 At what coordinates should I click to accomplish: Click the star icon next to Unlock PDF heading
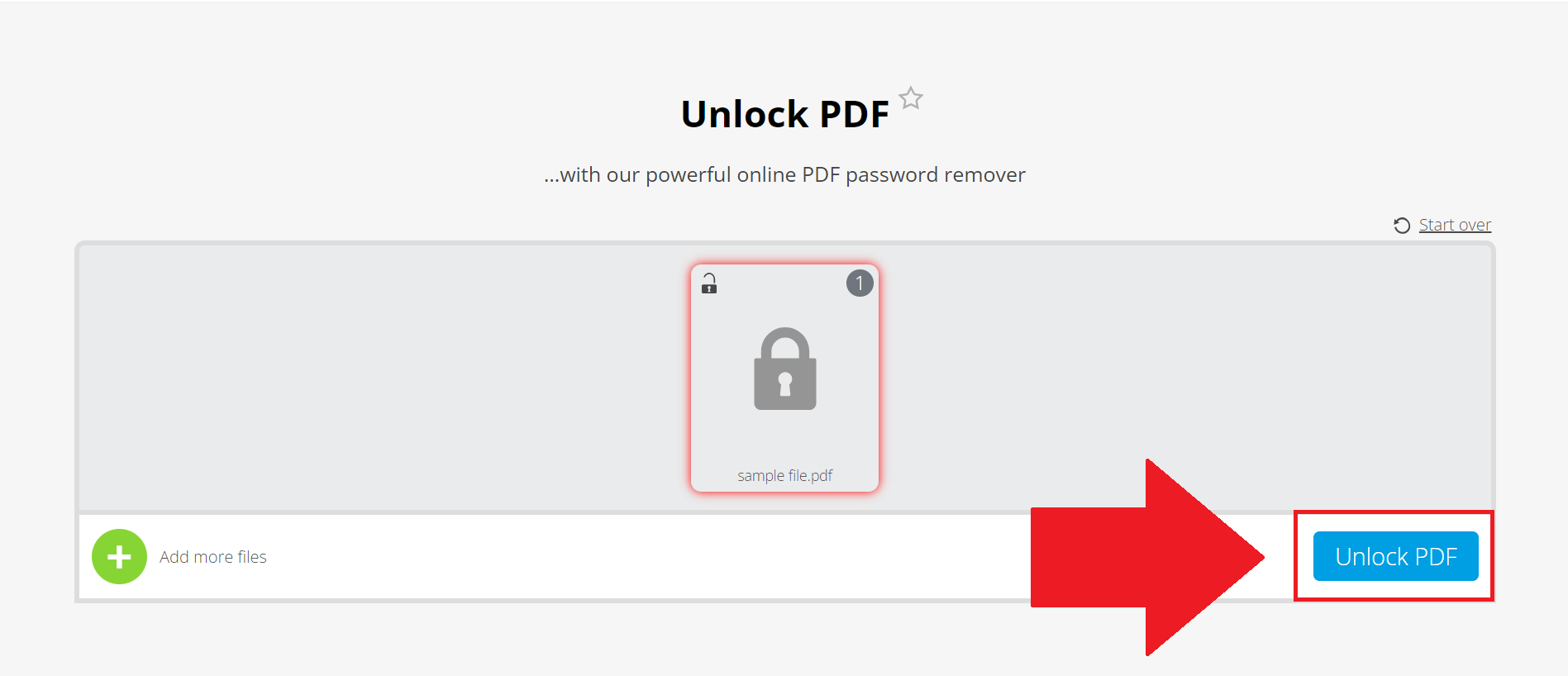(x=911, y=98)
